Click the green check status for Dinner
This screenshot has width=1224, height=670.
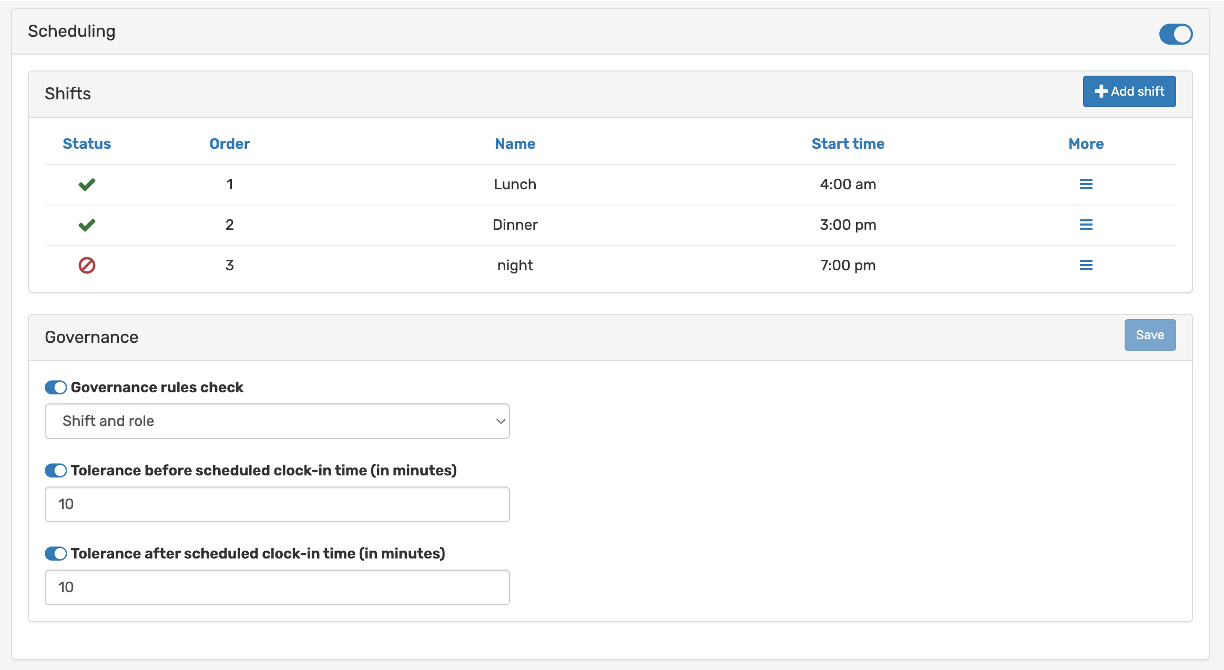tap(87, 225)
